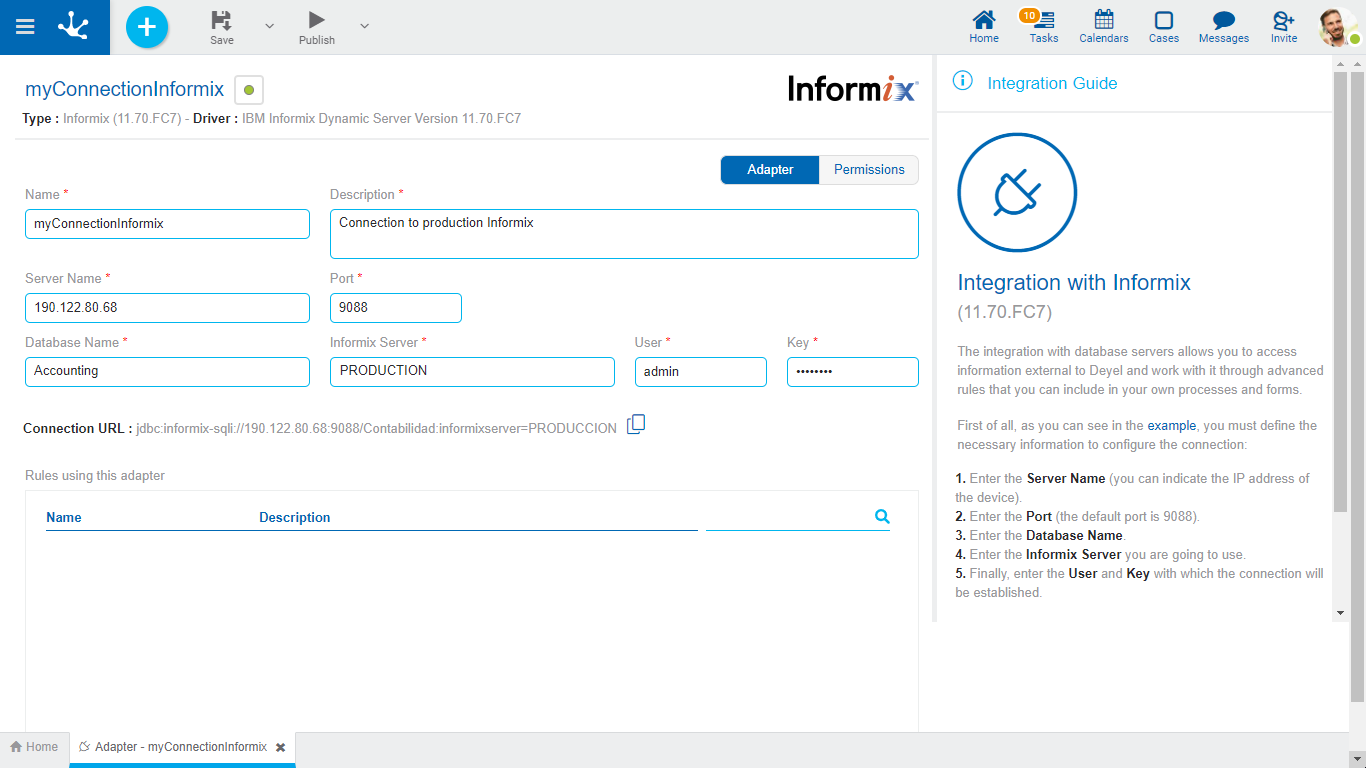Click the Save disk icon
Screen dimensions: 1366x768
[222, 20]
